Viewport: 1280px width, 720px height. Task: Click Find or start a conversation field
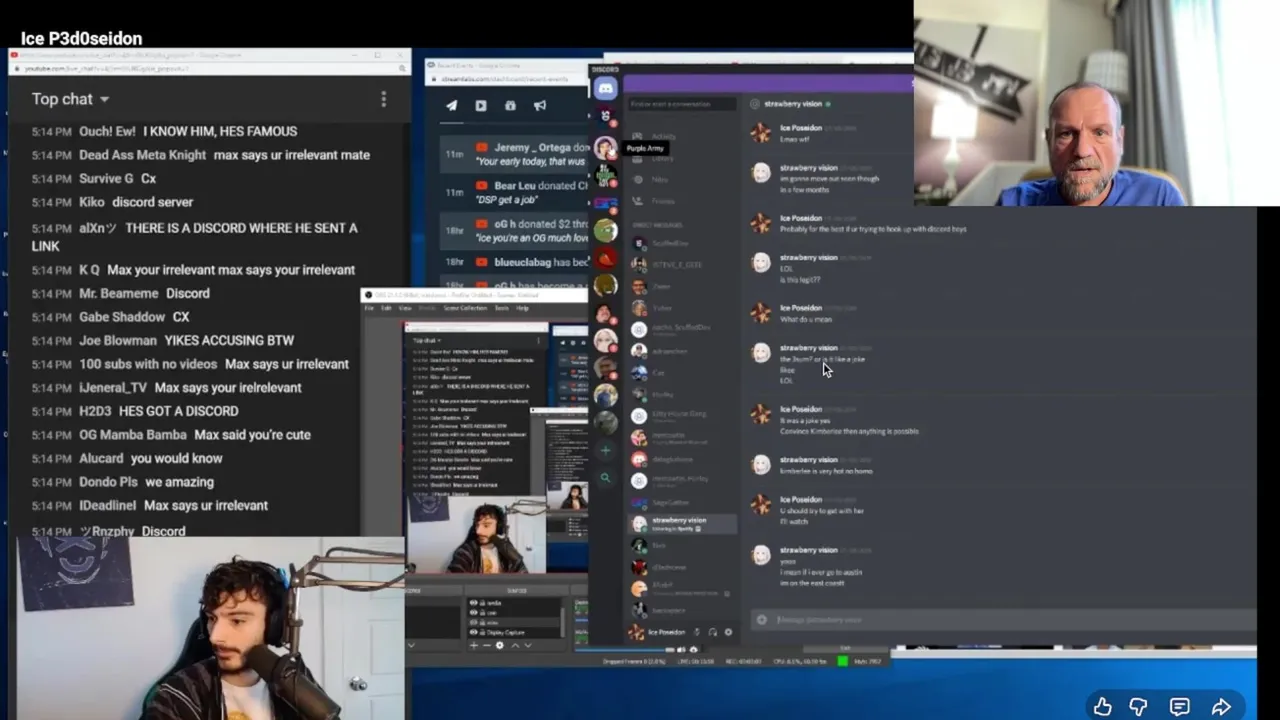point(683,104)
